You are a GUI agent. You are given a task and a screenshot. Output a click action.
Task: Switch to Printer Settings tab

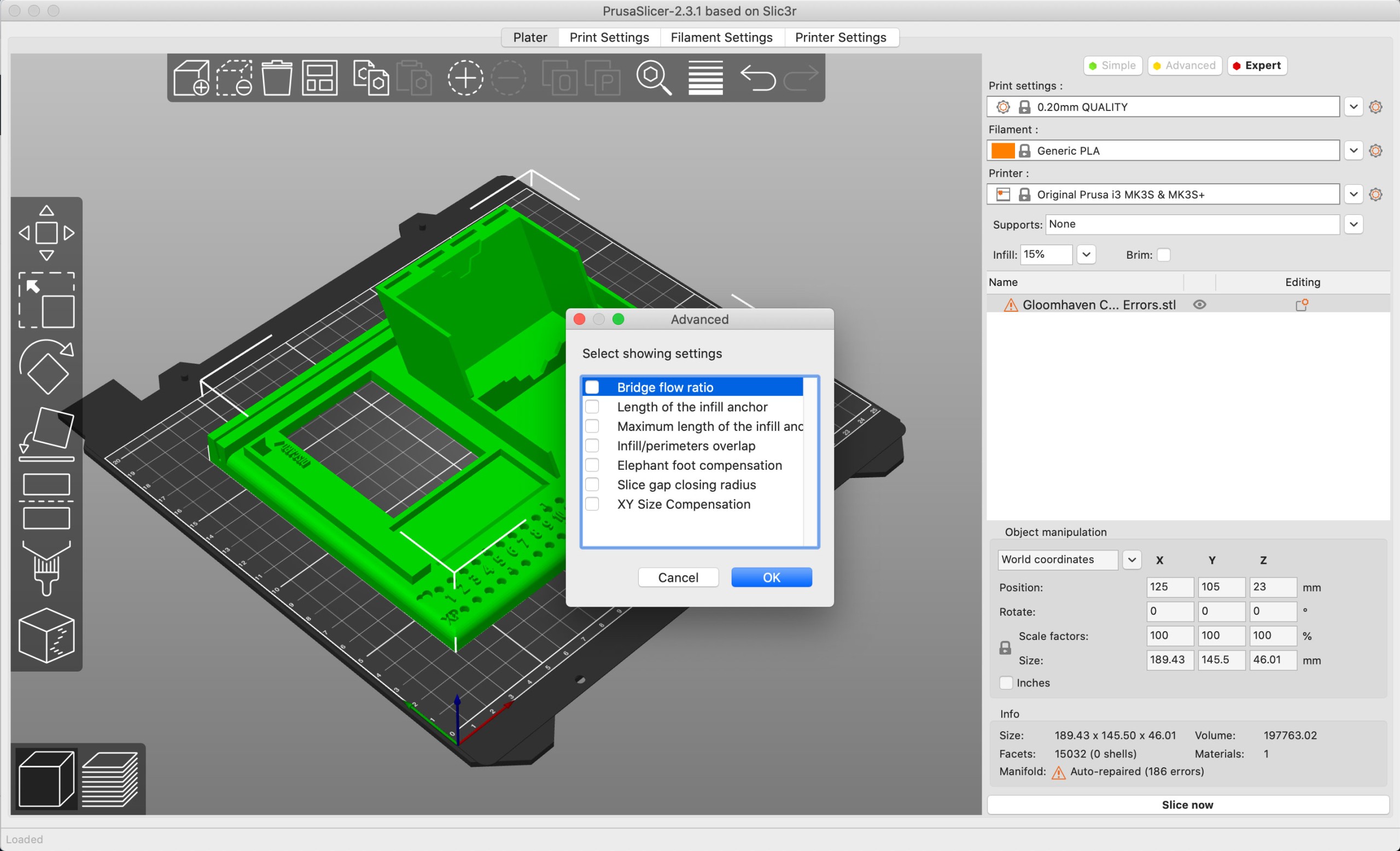point(840,38)
